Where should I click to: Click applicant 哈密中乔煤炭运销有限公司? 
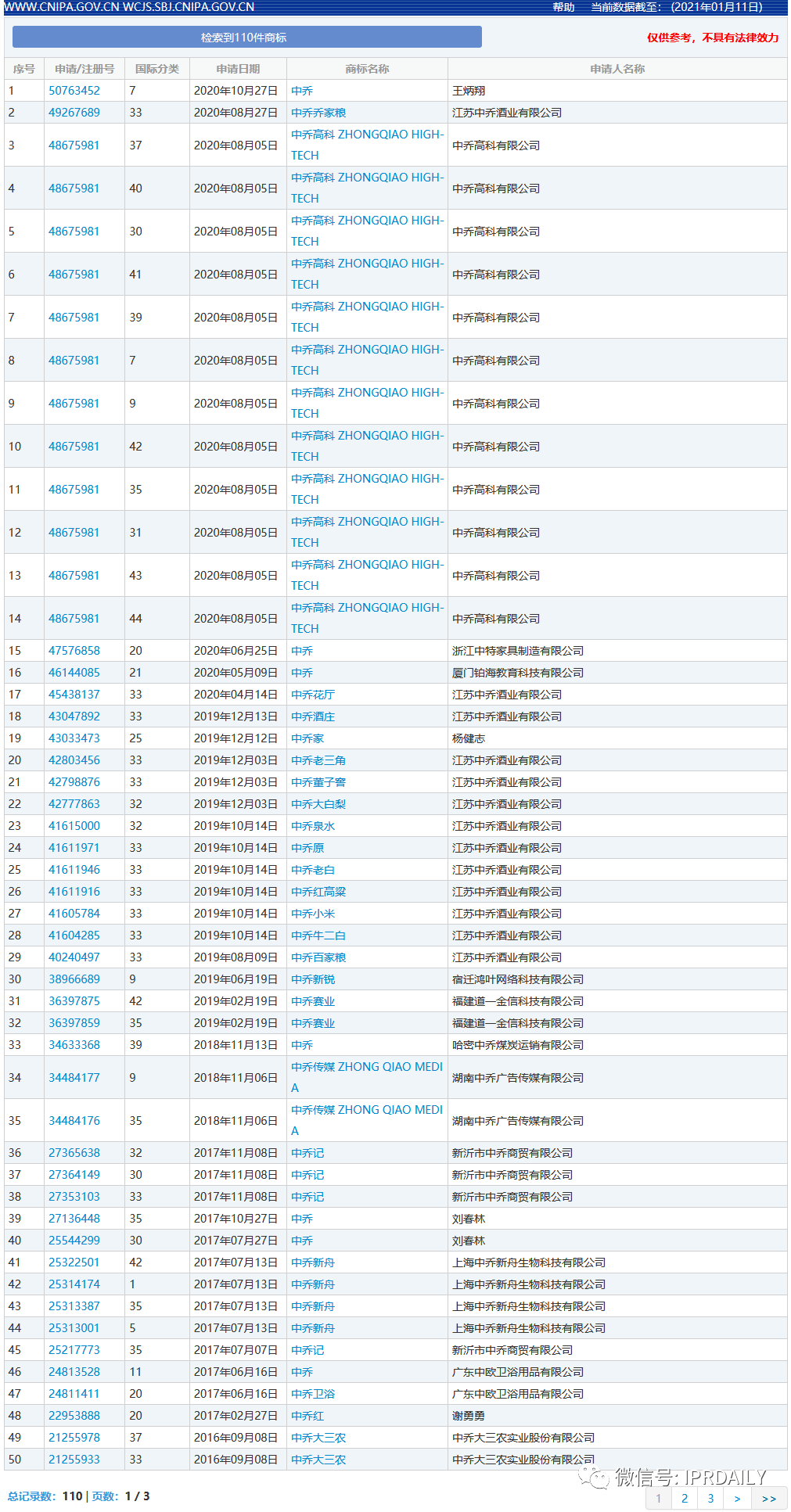[518, 1045]
